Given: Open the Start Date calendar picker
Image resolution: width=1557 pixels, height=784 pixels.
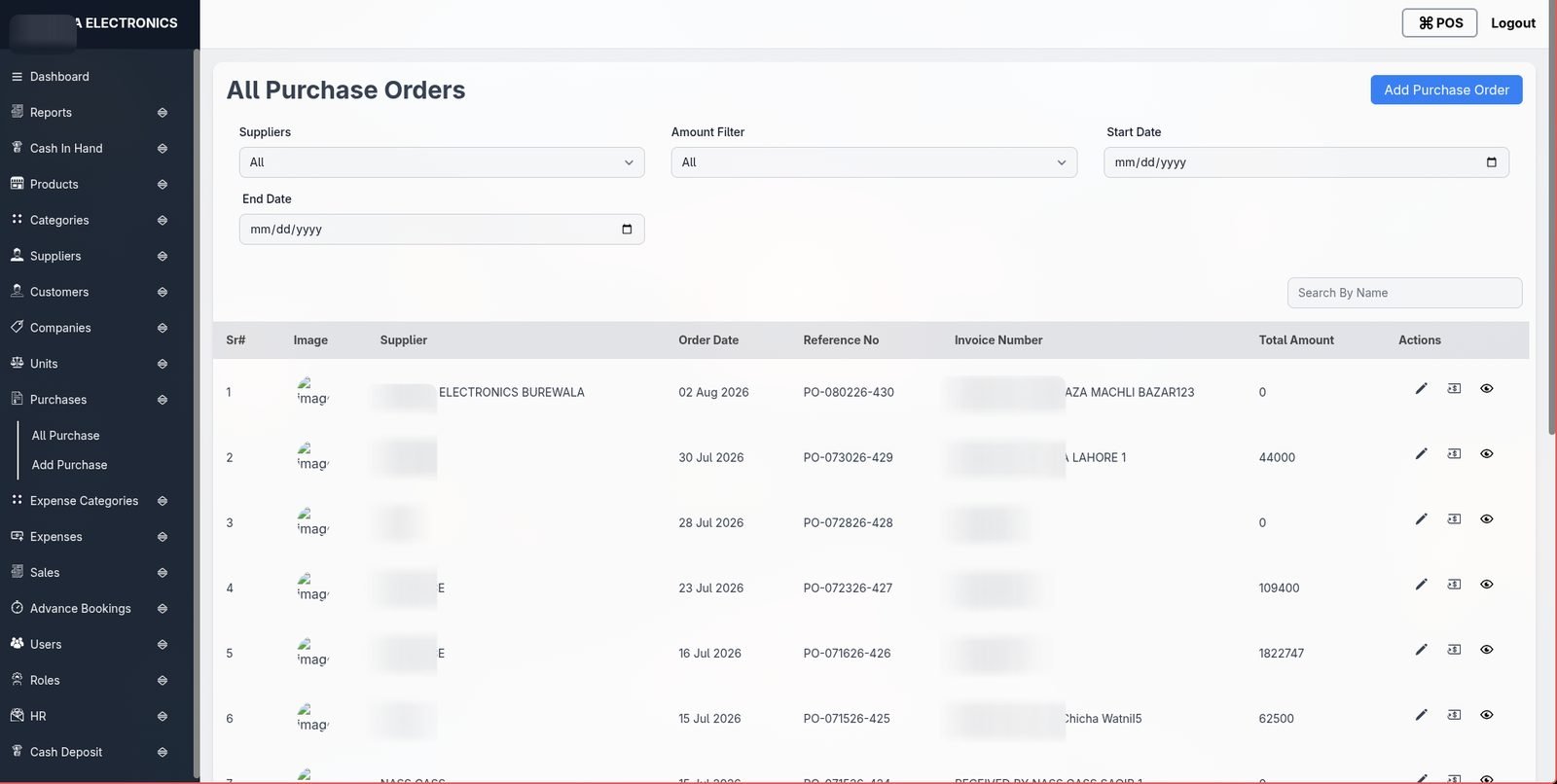Looking at the screenshot, I should pos(1491,162).
